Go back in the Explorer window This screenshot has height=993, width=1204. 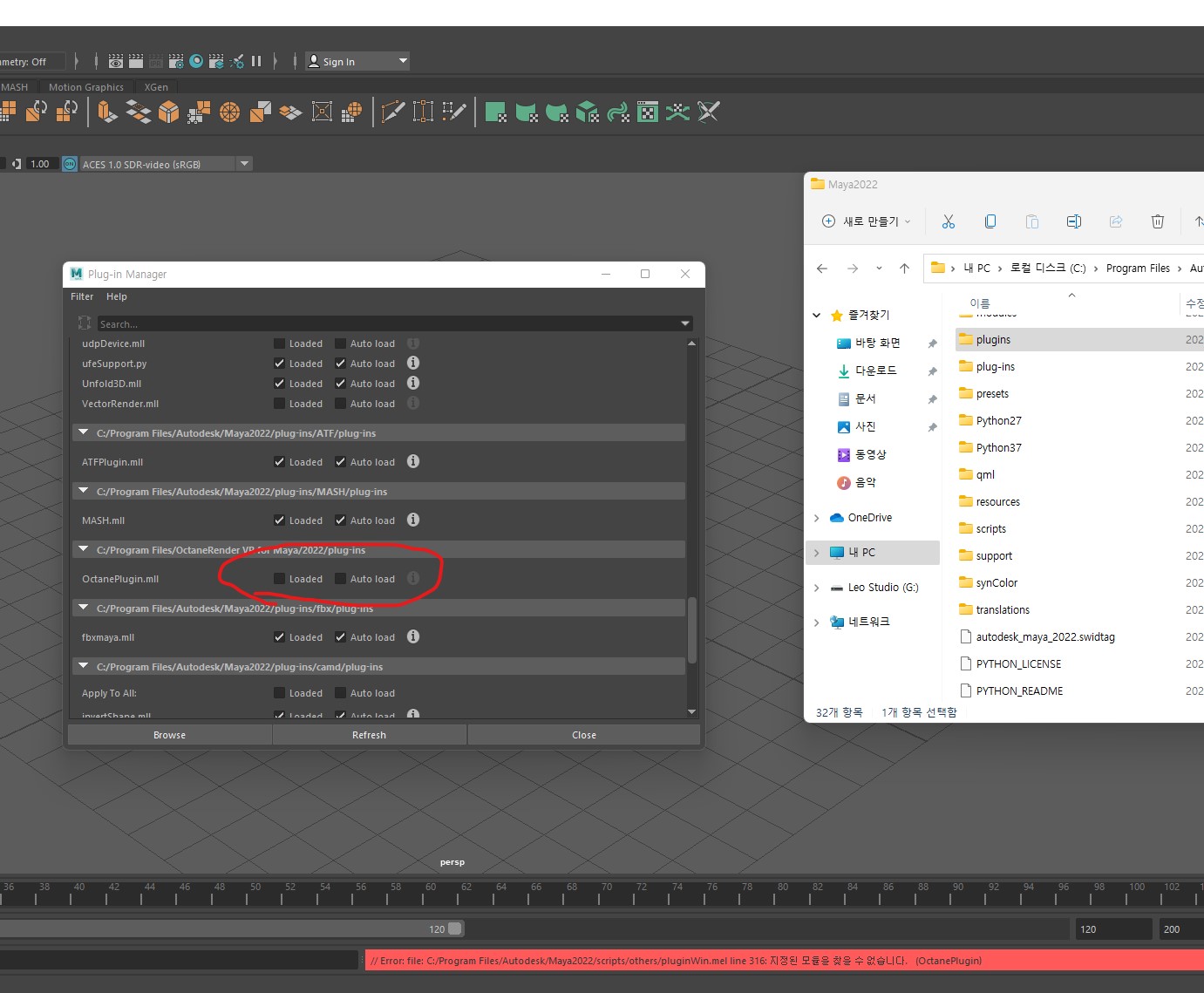[822, 269]
